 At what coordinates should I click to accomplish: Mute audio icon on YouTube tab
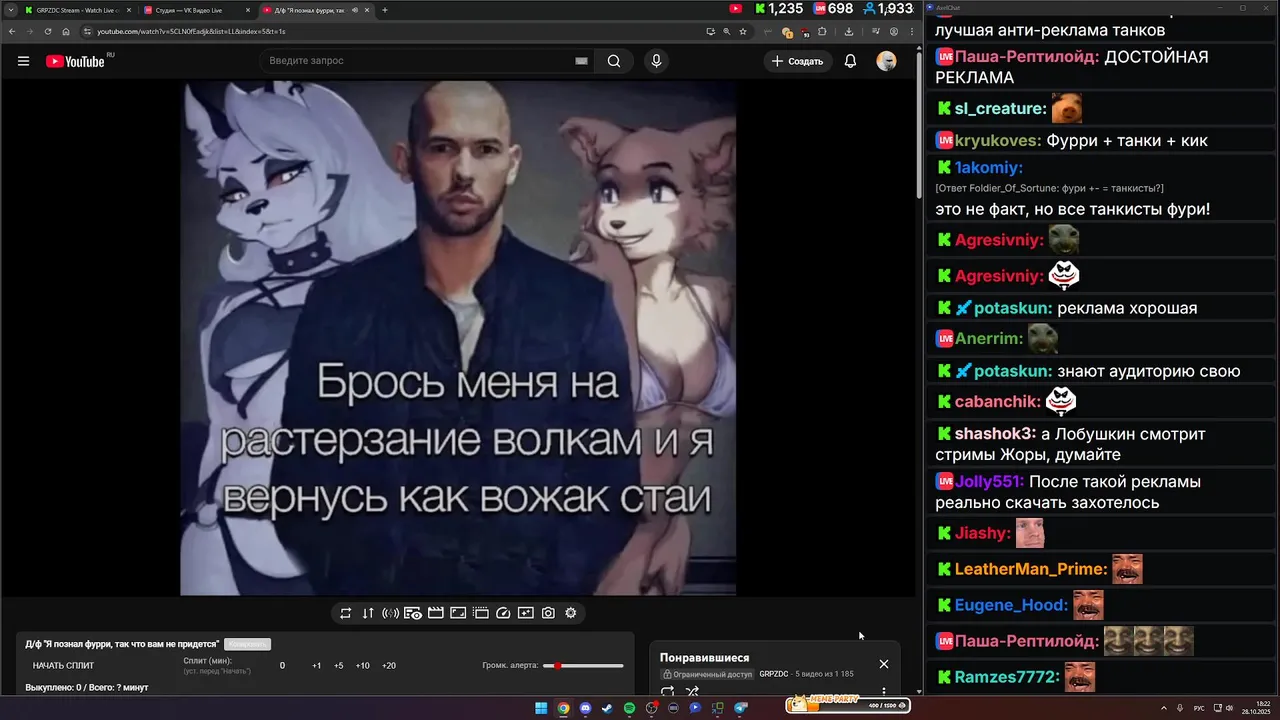[355, 10]
